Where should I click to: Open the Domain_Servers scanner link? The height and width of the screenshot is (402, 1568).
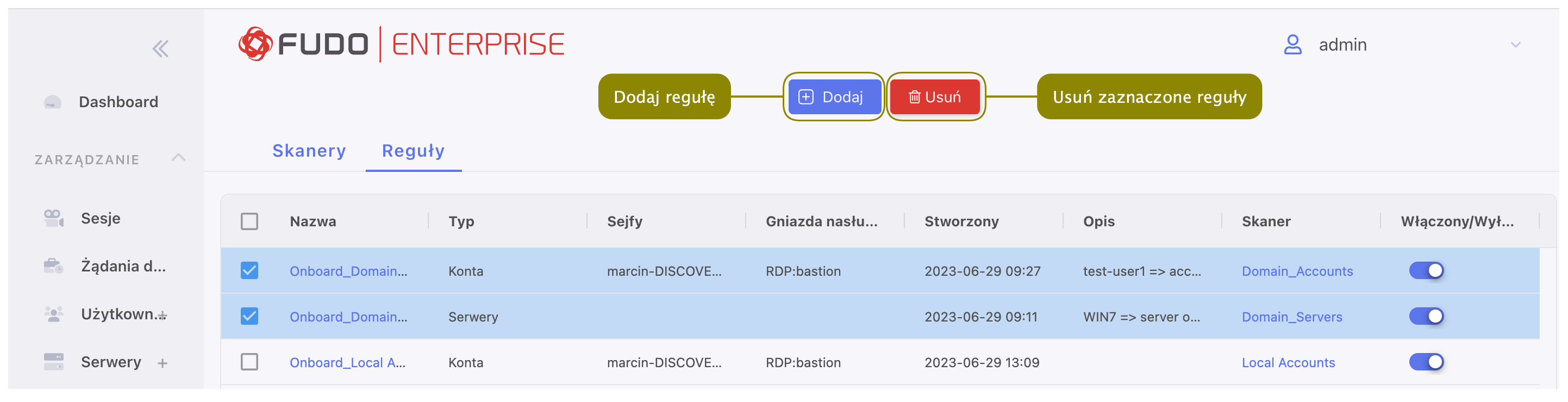pos(1291,317)
